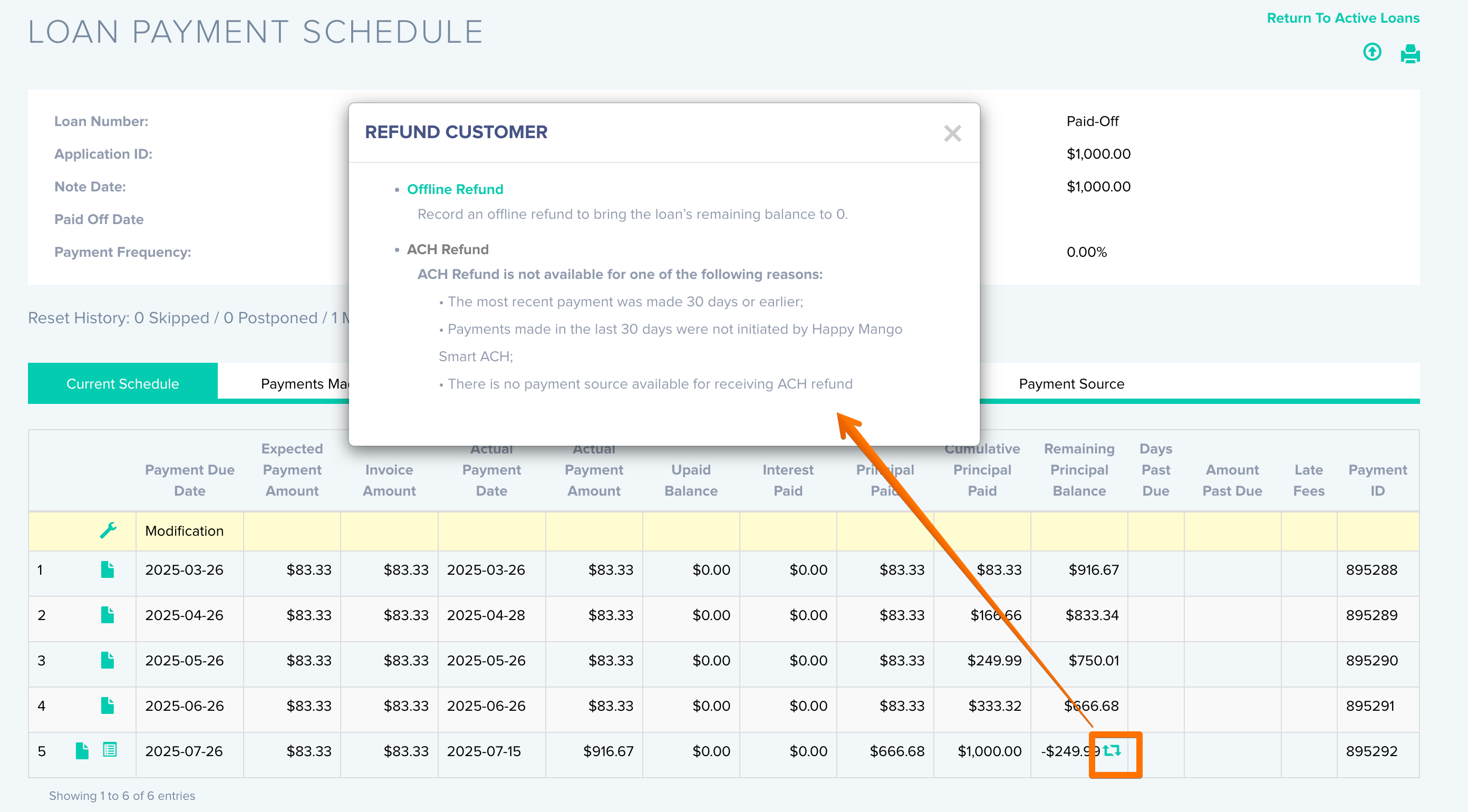Click the Payment ID column header
The width and height of the screenshot is (1468, 812).
coord(1377,480)
